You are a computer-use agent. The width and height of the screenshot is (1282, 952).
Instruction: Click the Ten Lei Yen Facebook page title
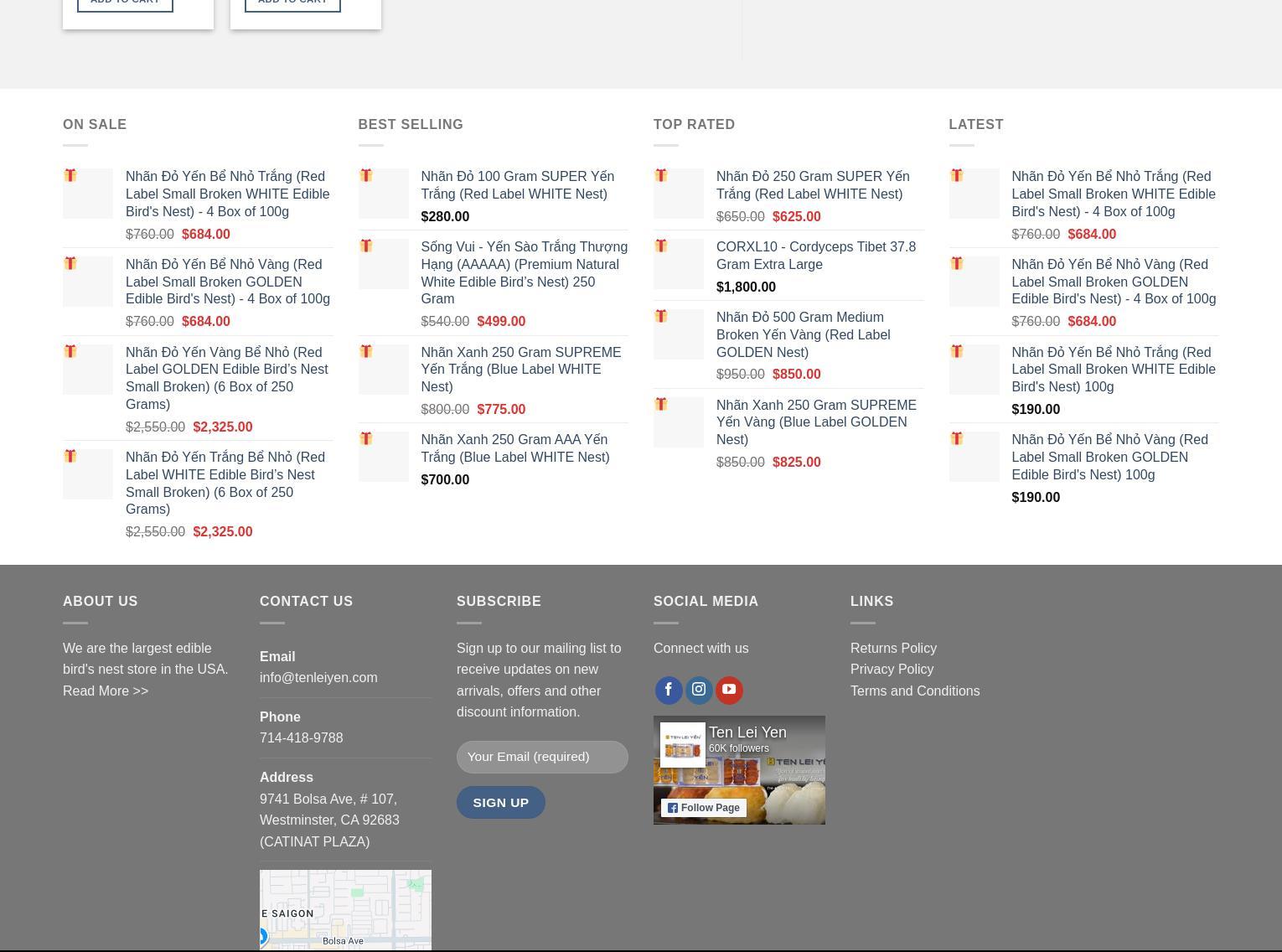(747, 732)
